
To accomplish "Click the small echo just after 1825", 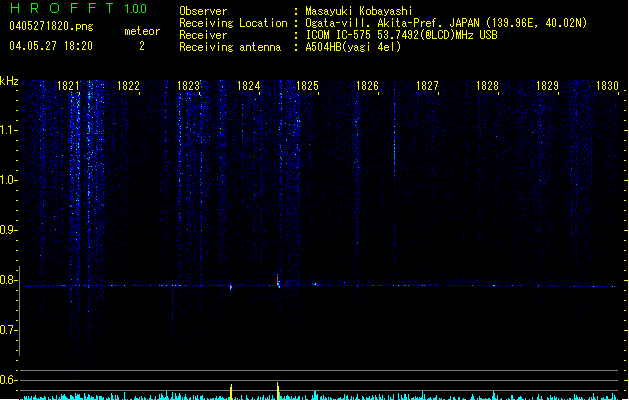I will [x=315, y=284].
